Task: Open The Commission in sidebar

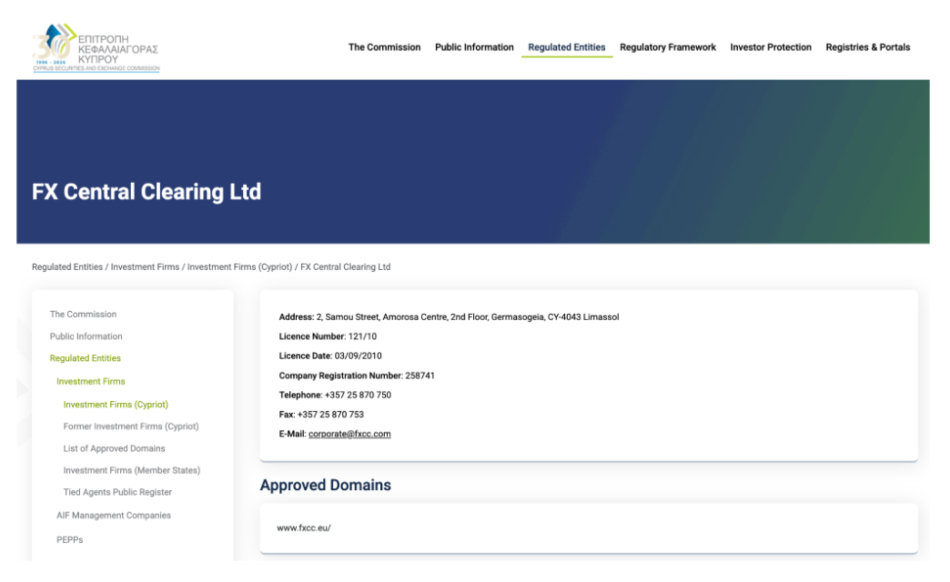Action: point(83,314)
